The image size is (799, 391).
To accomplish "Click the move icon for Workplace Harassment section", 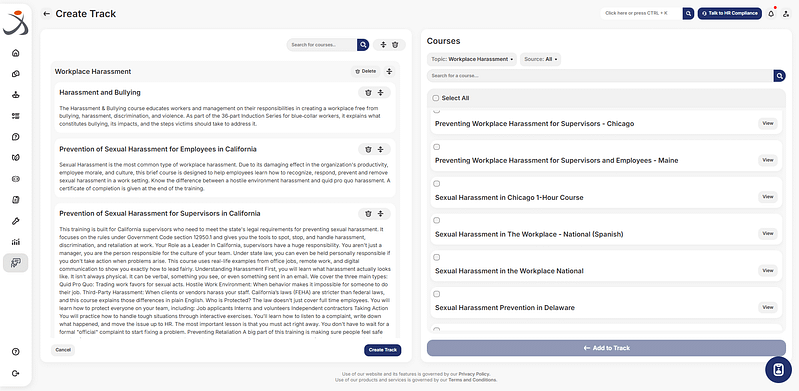I will tap(389, 71).
